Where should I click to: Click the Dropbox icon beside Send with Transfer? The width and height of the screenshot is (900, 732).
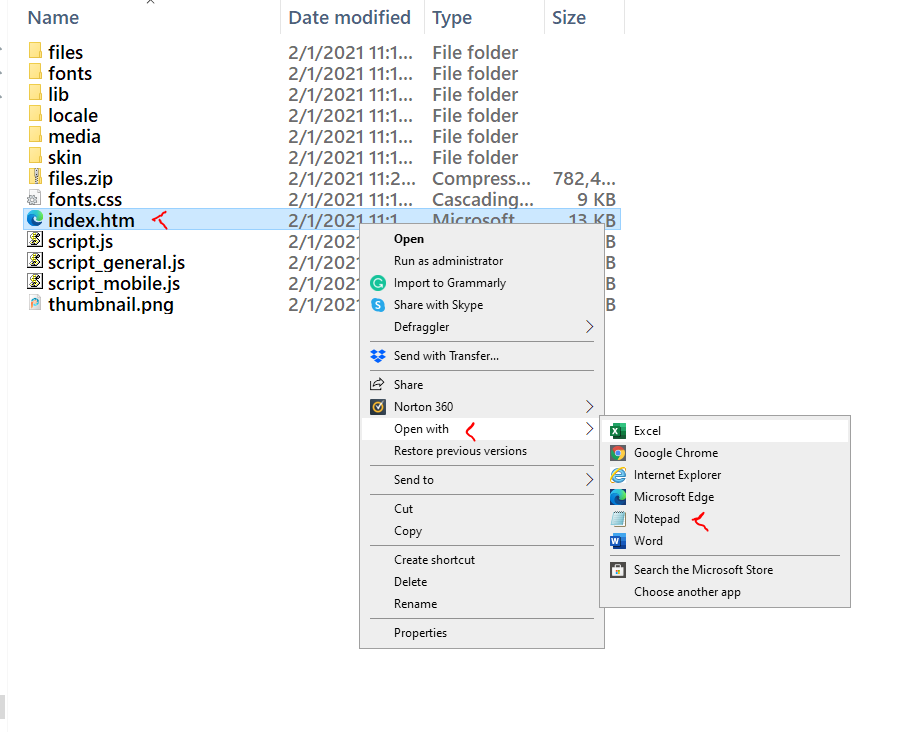(378, 356)
